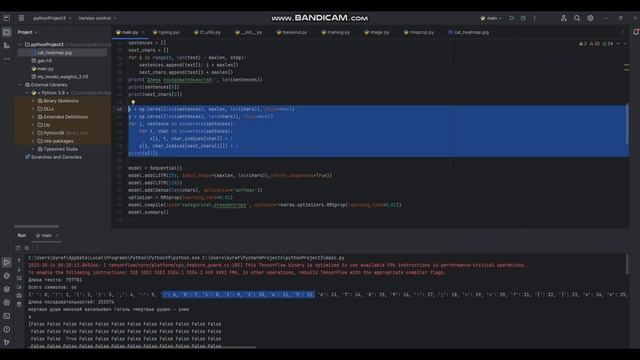Select the main tab in Run panel
This screenshot has height=360, width=640.
(x=46, y=236)
